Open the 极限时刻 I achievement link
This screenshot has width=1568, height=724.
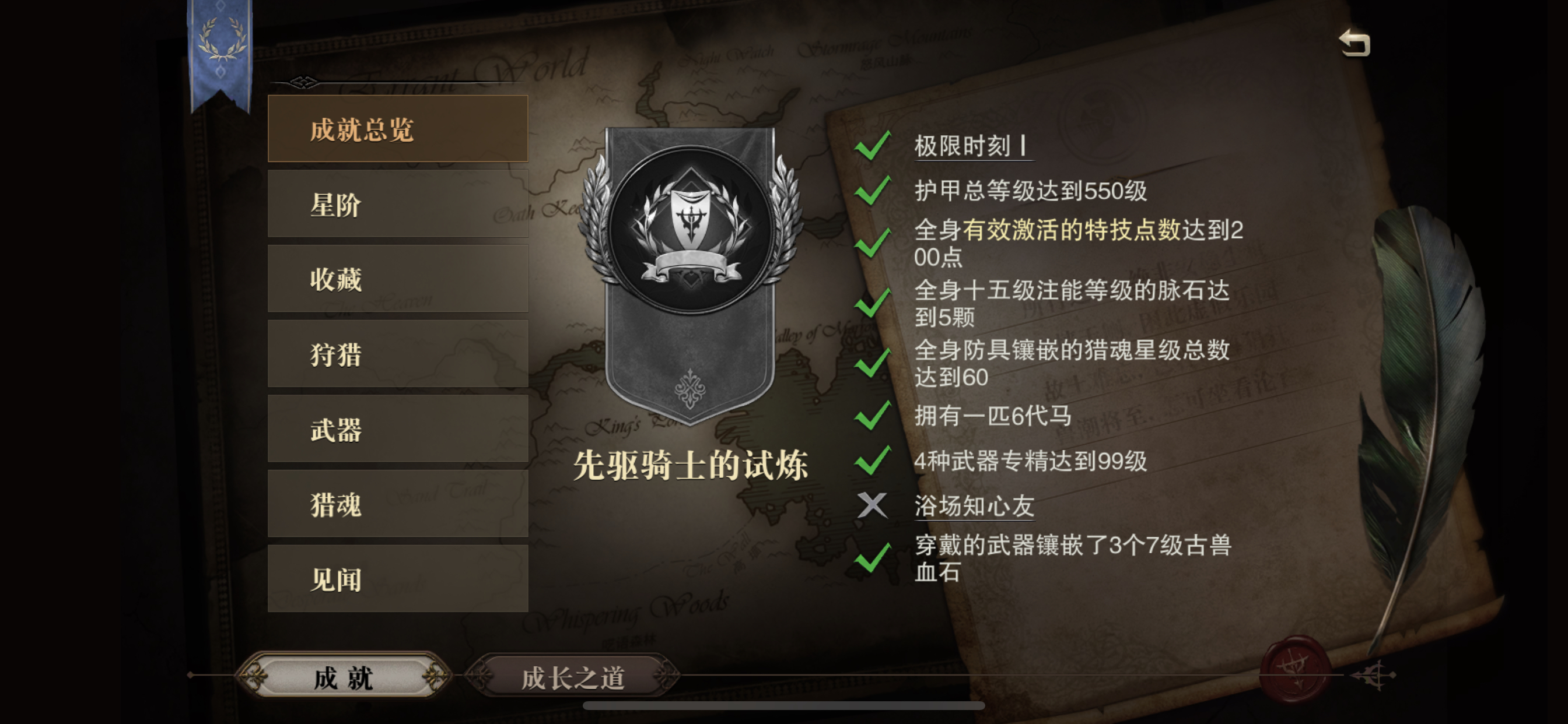coord(972,146)
